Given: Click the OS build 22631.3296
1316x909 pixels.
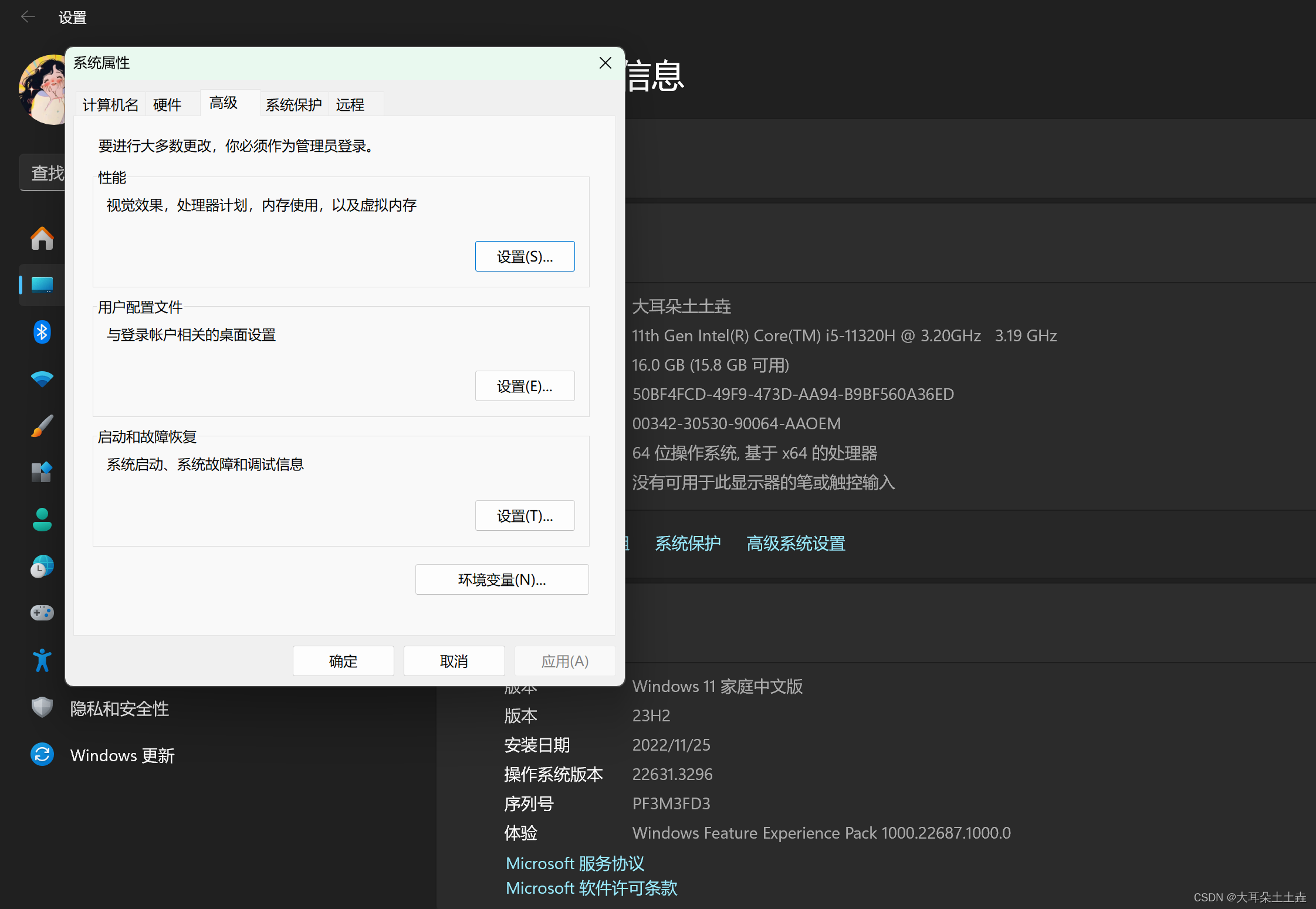Looking at the screenshot, I should click(672, 774).
